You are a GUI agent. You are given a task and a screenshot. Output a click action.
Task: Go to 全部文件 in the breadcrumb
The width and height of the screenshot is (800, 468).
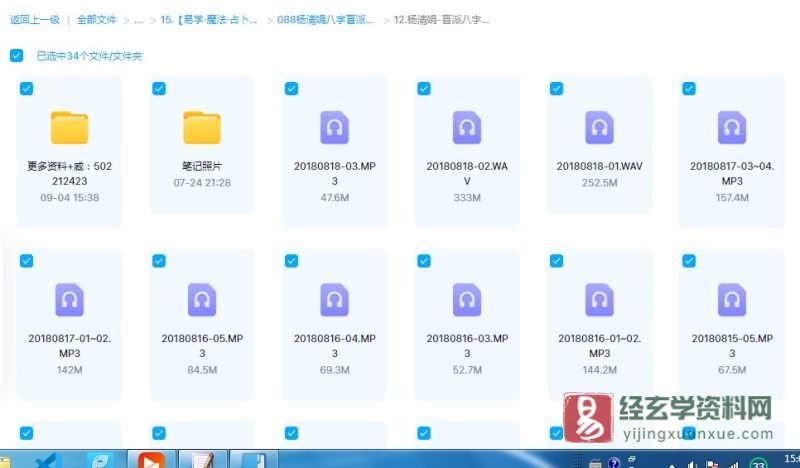[x=97, y=19]
